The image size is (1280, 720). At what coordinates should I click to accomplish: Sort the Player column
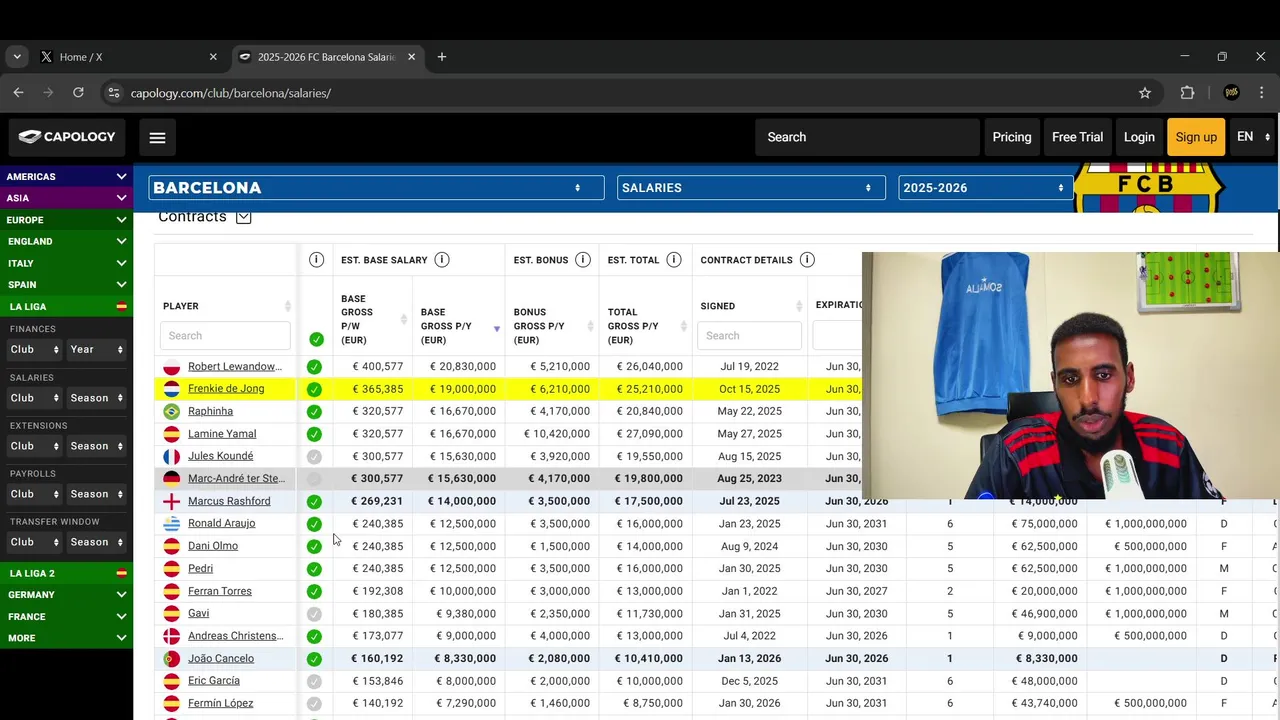[x=288, y=306]
